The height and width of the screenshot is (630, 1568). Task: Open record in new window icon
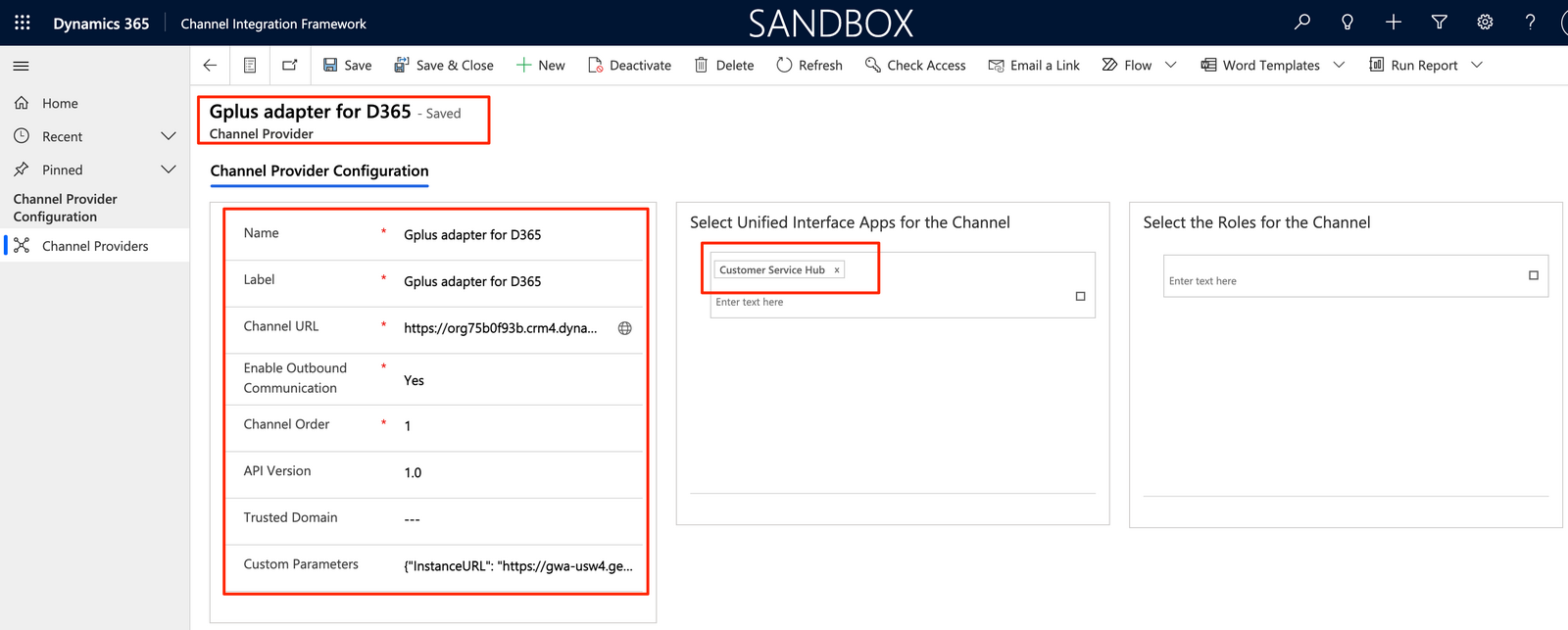289,65
